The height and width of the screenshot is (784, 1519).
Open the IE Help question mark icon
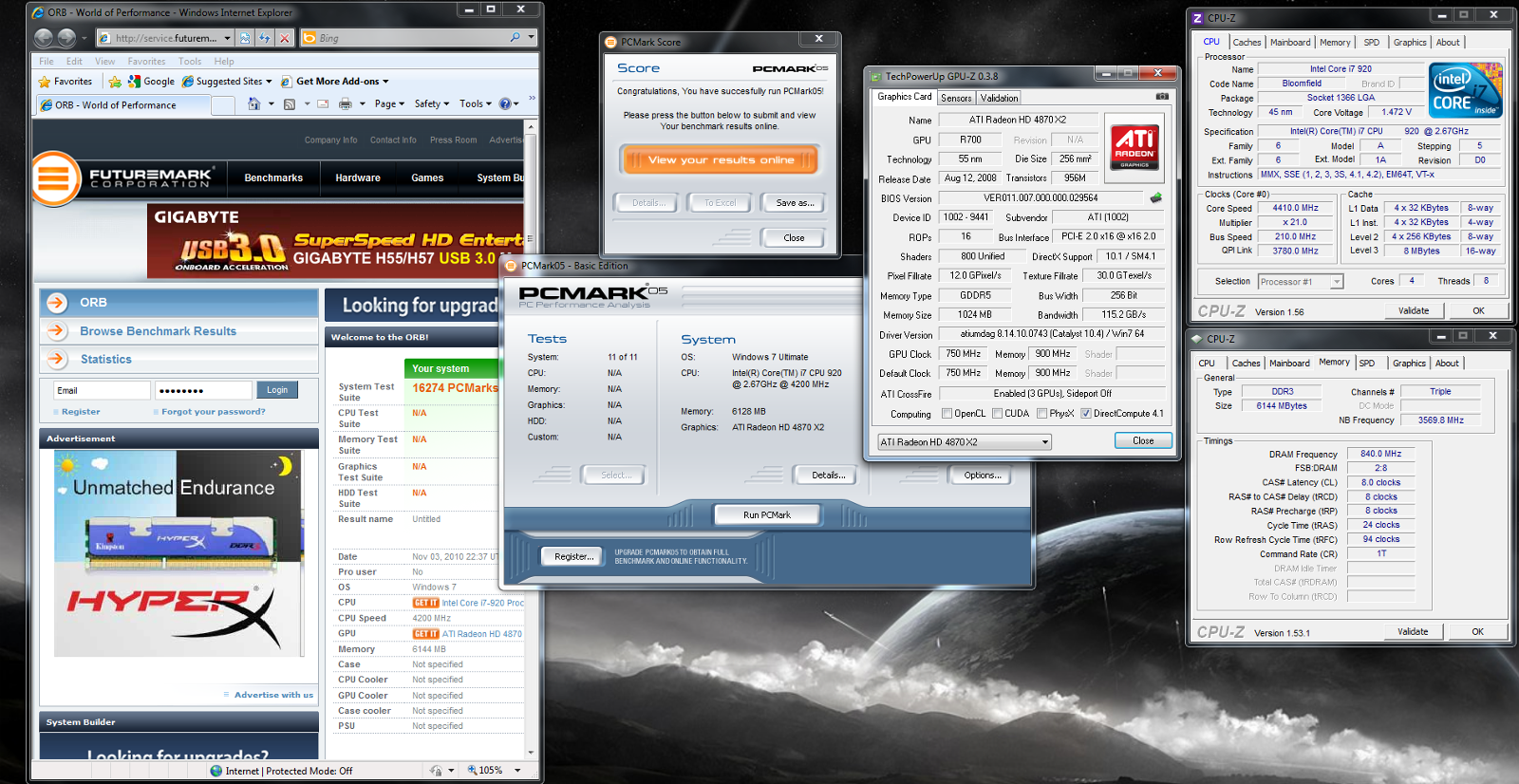click(505, 104)
